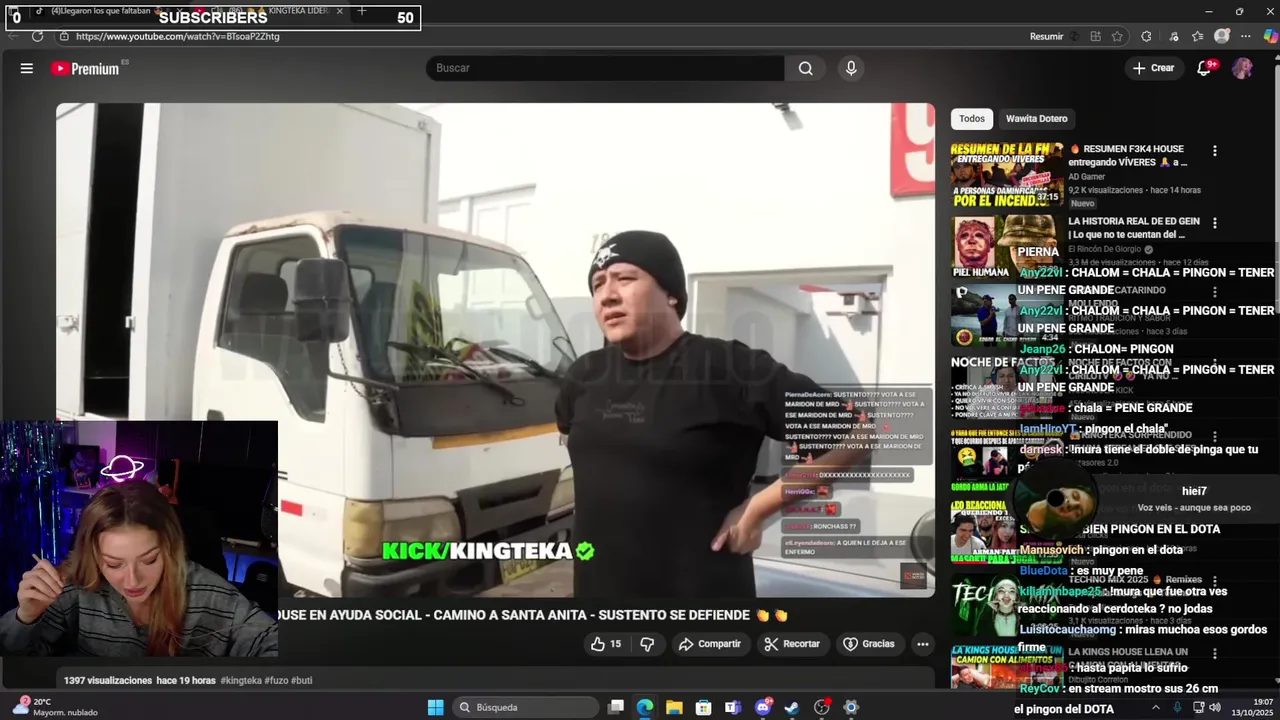
Task: Open volume control in system tray
Action: 1215,707
